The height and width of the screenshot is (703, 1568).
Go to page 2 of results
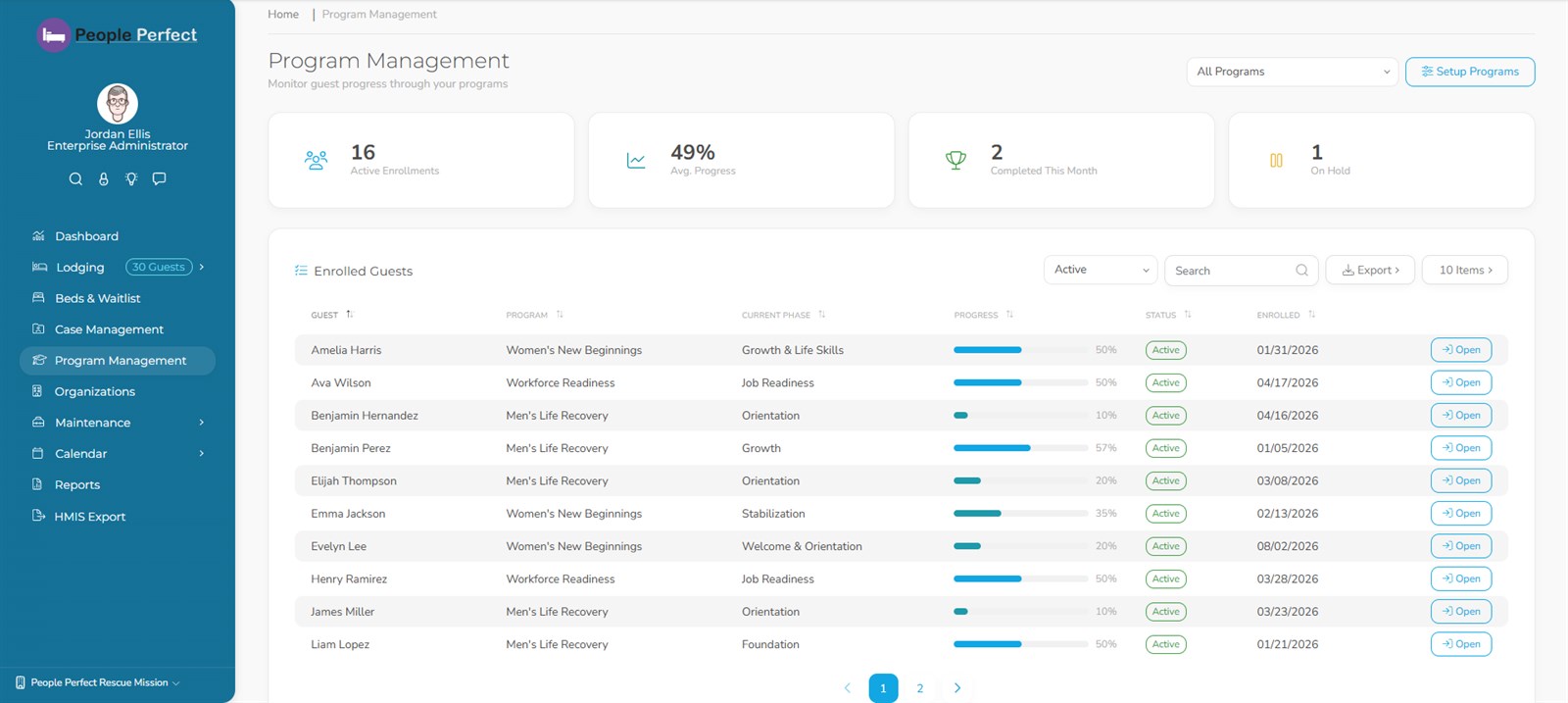[920, 688]
